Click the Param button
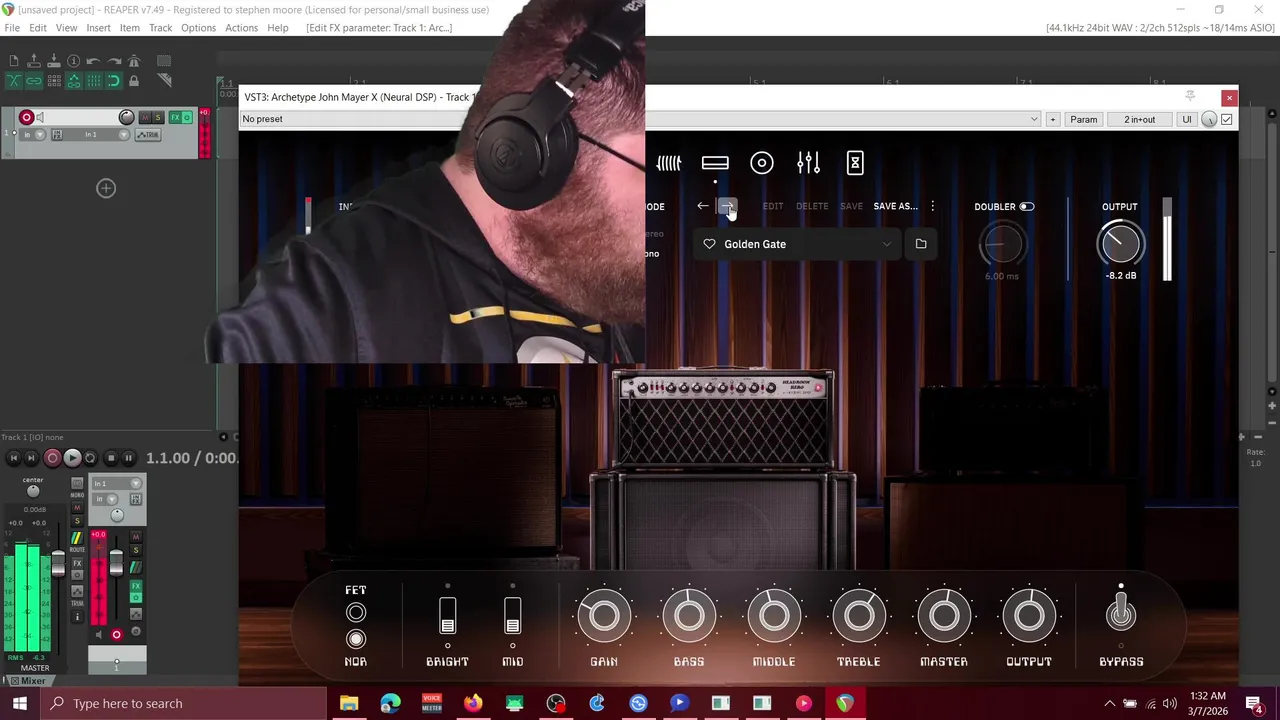1280x720 pixels. 1083,119
